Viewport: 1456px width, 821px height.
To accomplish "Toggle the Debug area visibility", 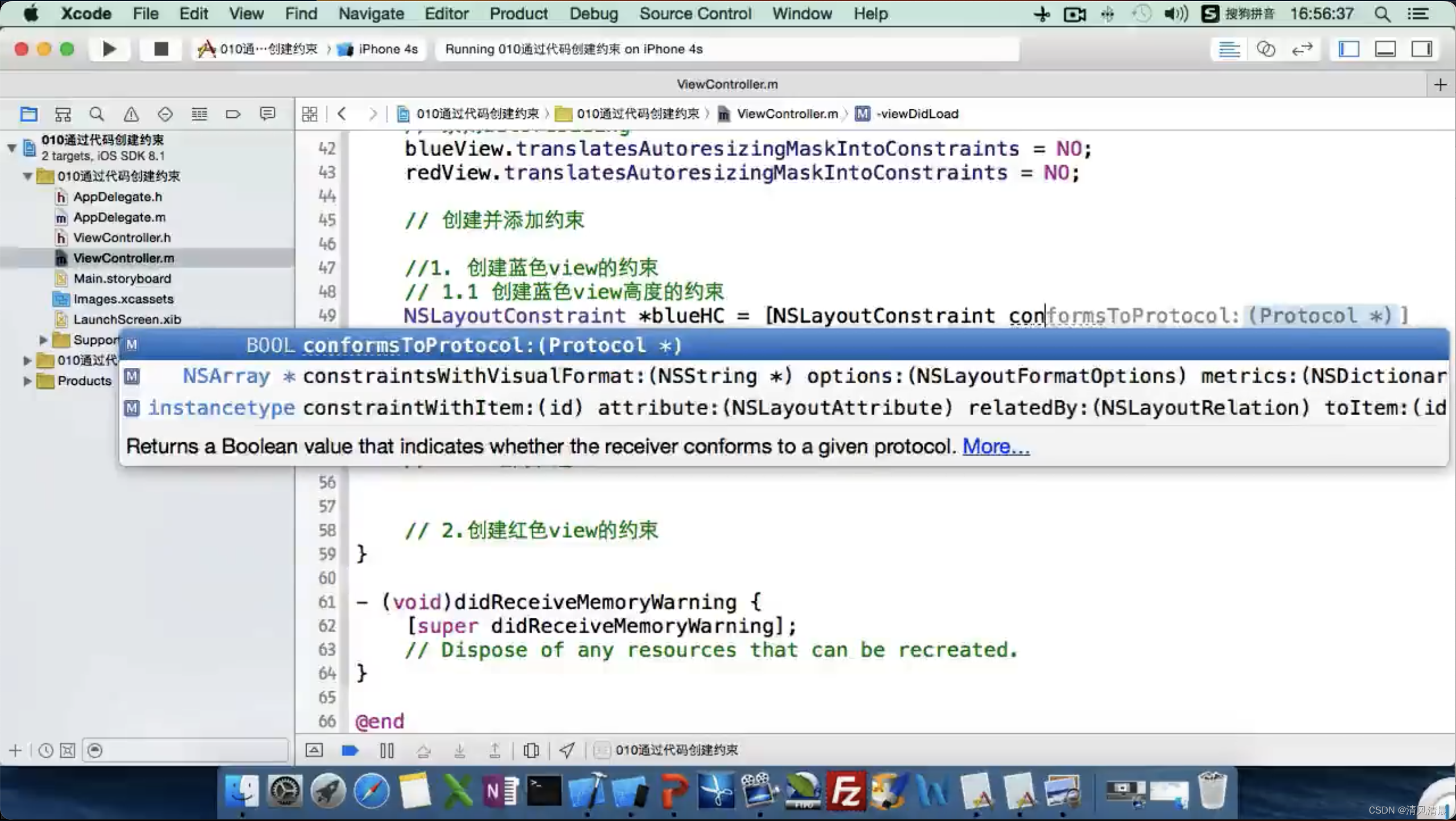I will coord(1385,49).
